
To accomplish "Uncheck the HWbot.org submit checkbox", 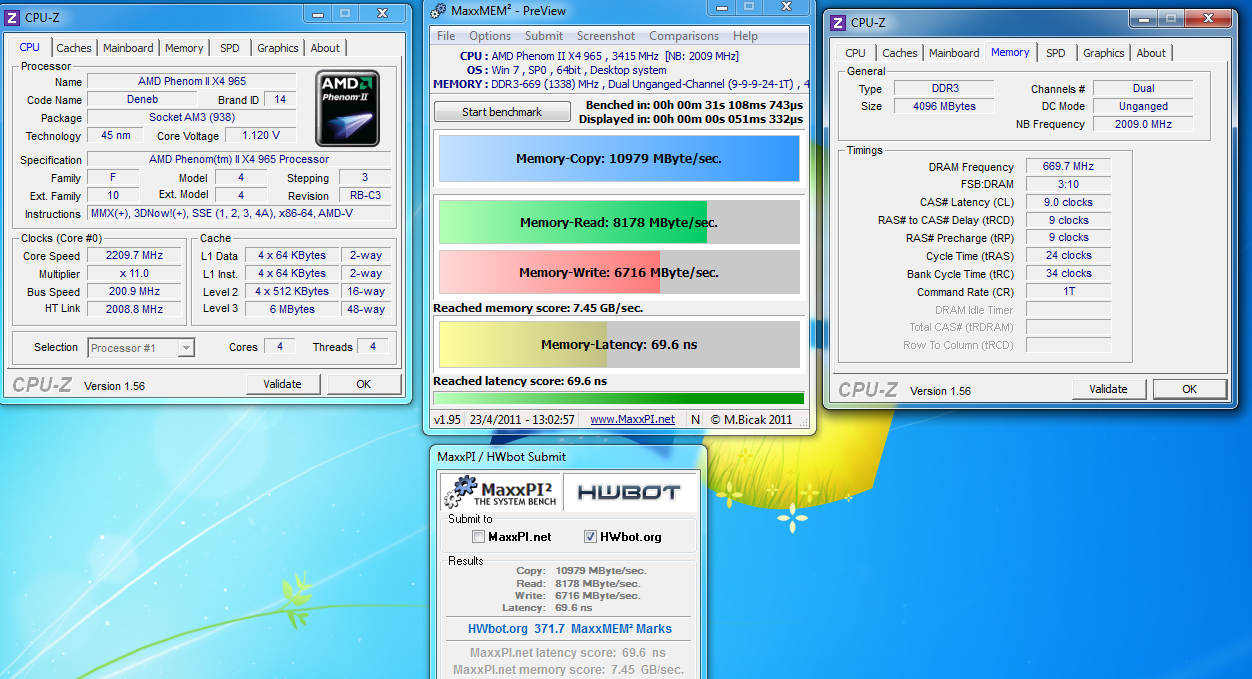I will pos(590,537).
